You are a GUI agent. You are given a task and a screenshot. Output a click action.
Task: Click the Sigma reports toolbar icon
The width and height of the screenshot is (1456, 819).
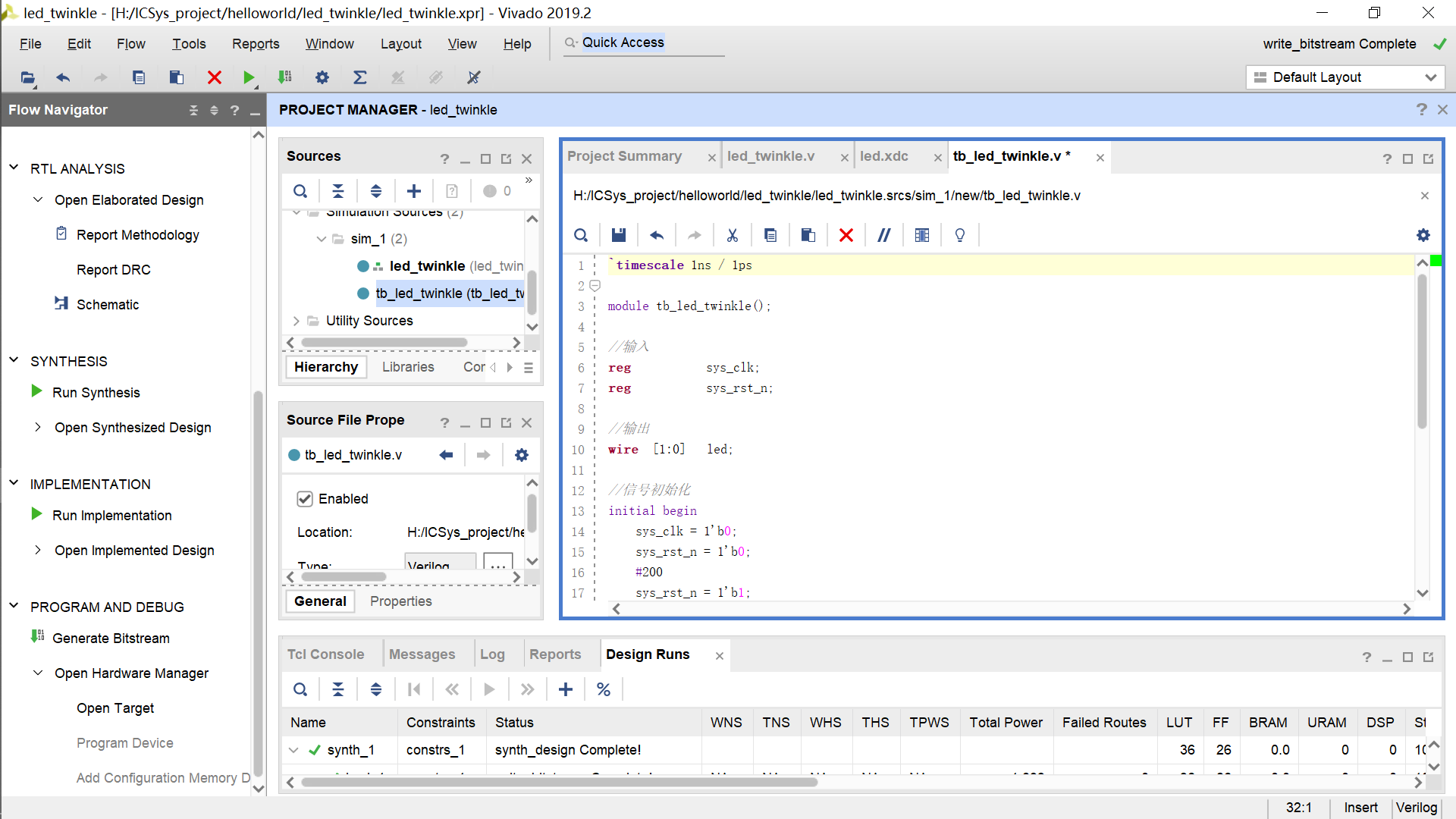360,77
